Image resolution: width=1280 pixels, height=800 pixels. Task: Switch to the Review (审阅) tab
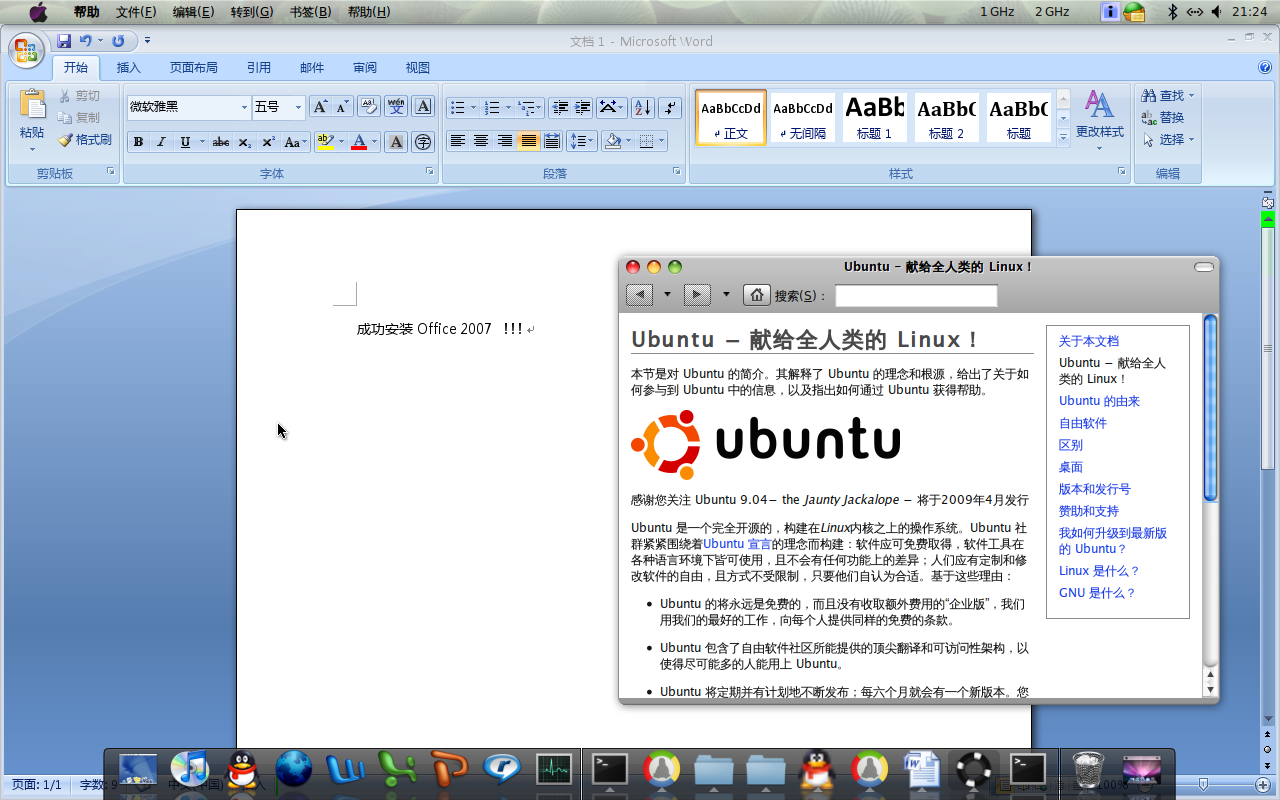point(365,68)
